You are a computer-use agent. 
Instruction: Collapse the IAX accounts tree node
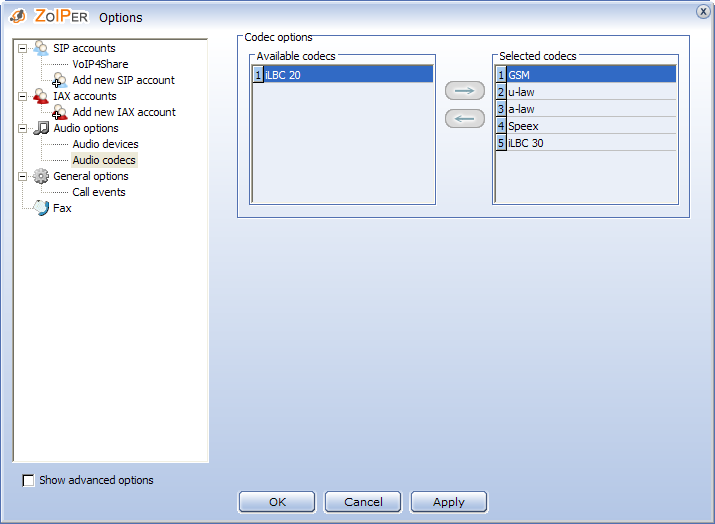click(x=22, y=96)
